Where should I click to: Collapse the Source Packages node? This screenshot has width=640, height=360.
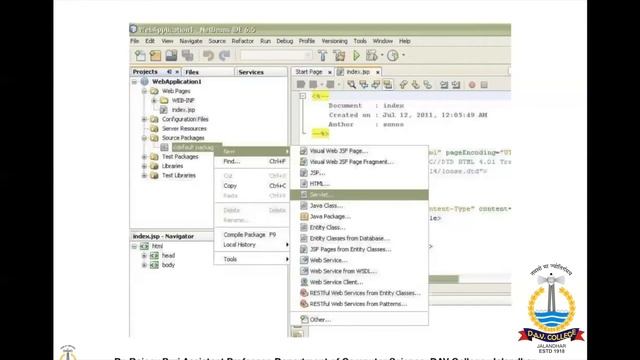pos(144,138)
